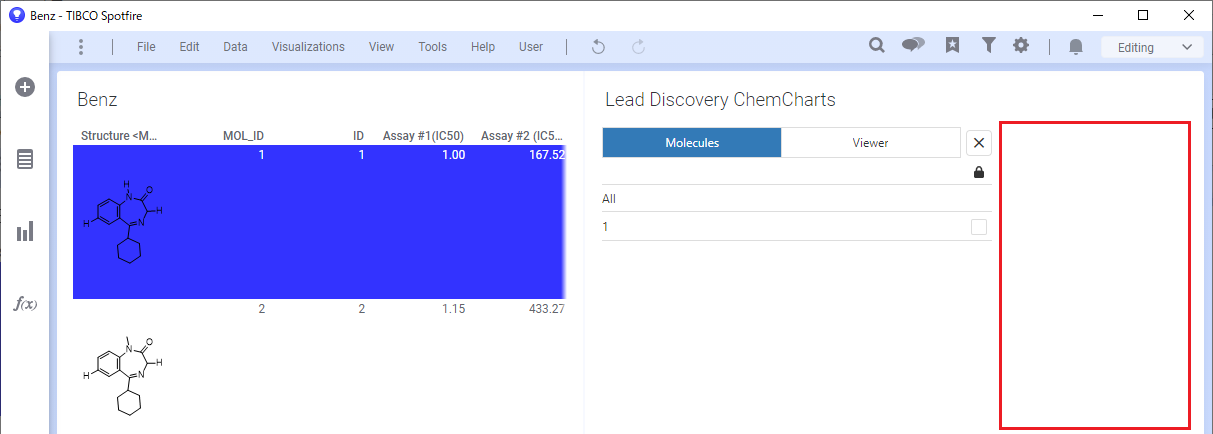Undo the last action

(598, 47)
